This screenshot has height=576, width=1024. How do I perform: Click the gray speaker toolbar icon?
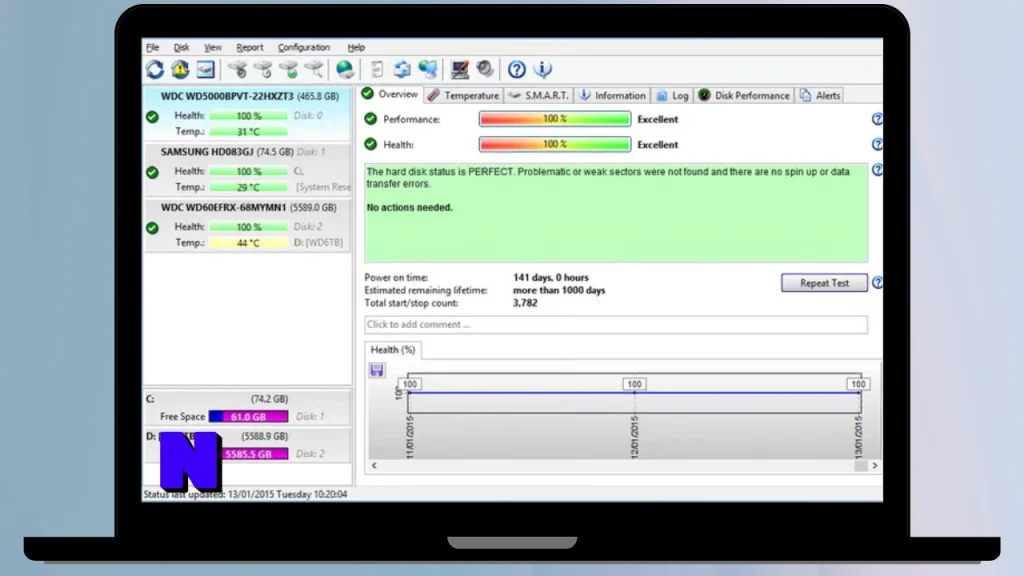(485, 69)
